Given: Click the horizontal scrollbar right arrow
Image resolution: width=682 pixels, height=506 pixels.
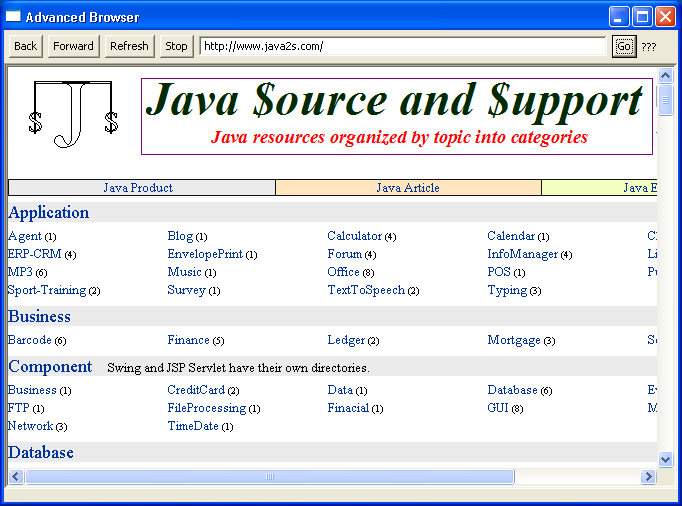Looking at the screenshot, I should pos(648,477).
